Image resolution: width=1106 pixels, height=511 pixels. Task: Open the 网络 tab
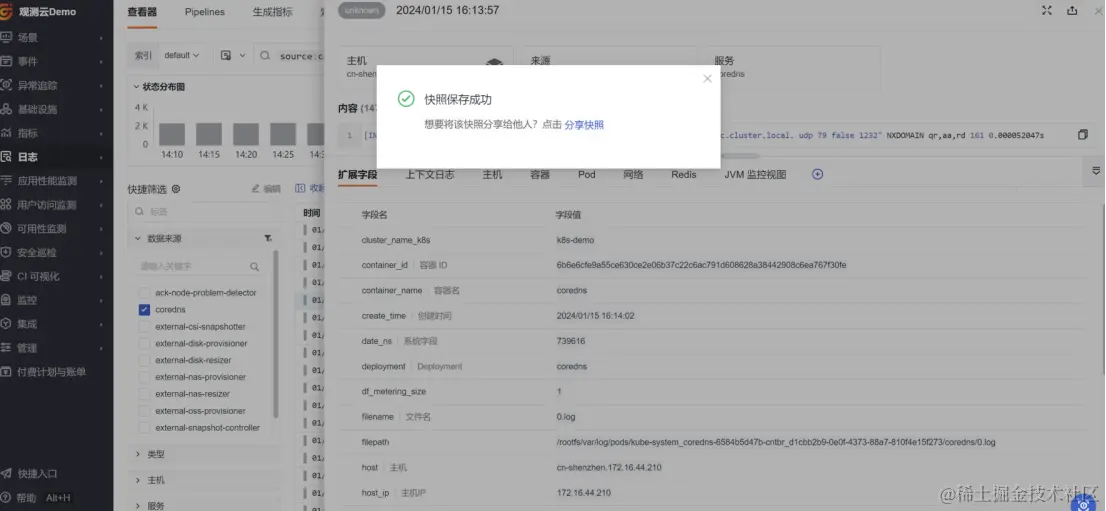633,174
